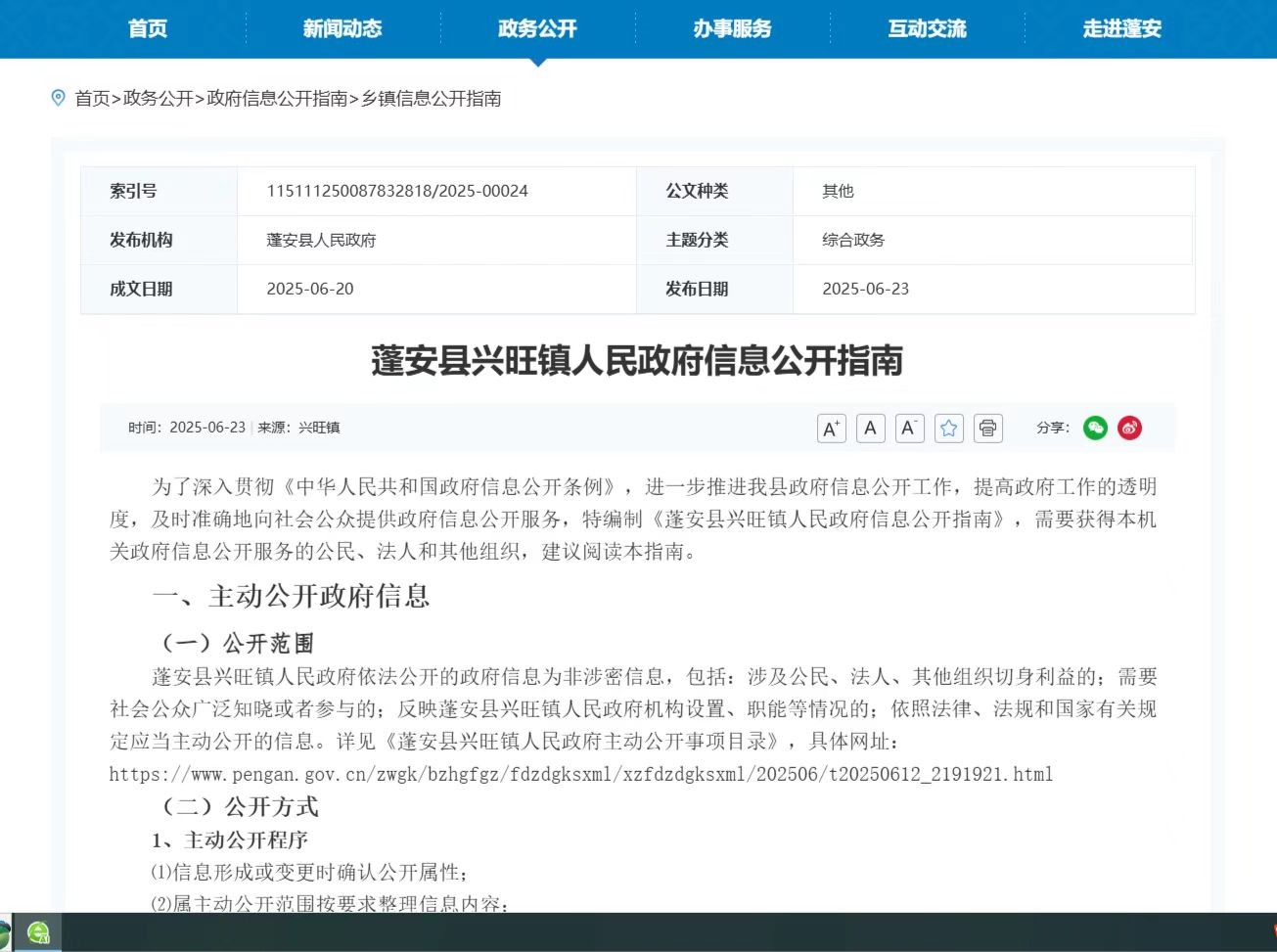Increase font size with A+ icon

[x=831, y=429]
